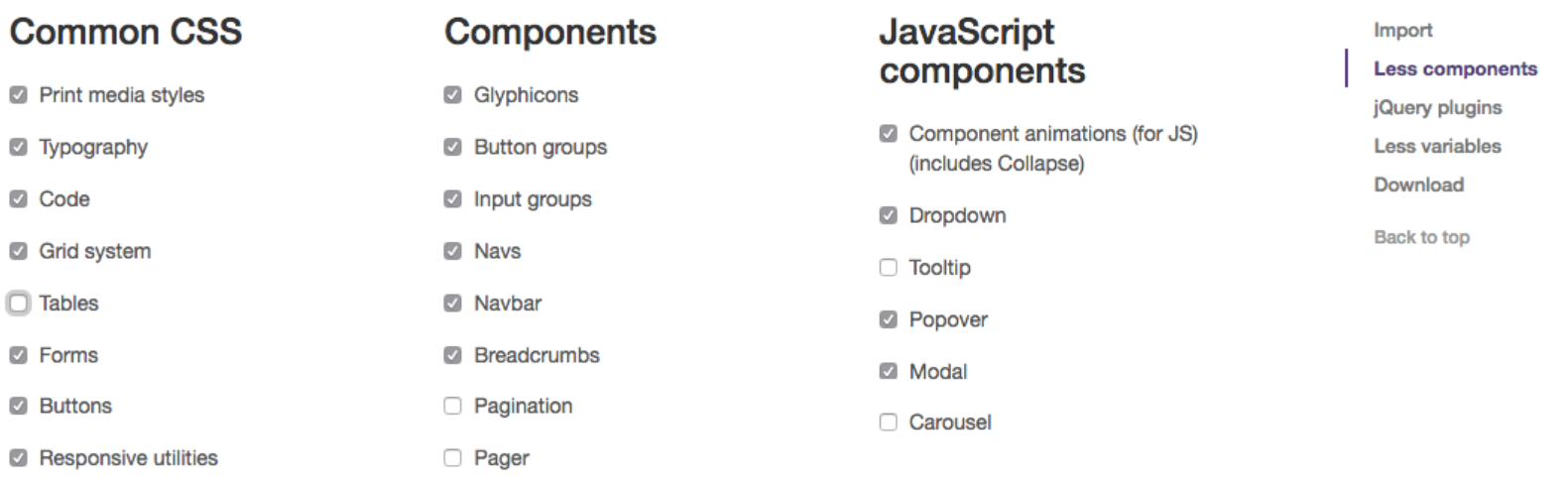The width and height of the screenshot is (1568, 488).
Task: Uncheck the Glyphicons checkbox
Action: coord(452,95)
